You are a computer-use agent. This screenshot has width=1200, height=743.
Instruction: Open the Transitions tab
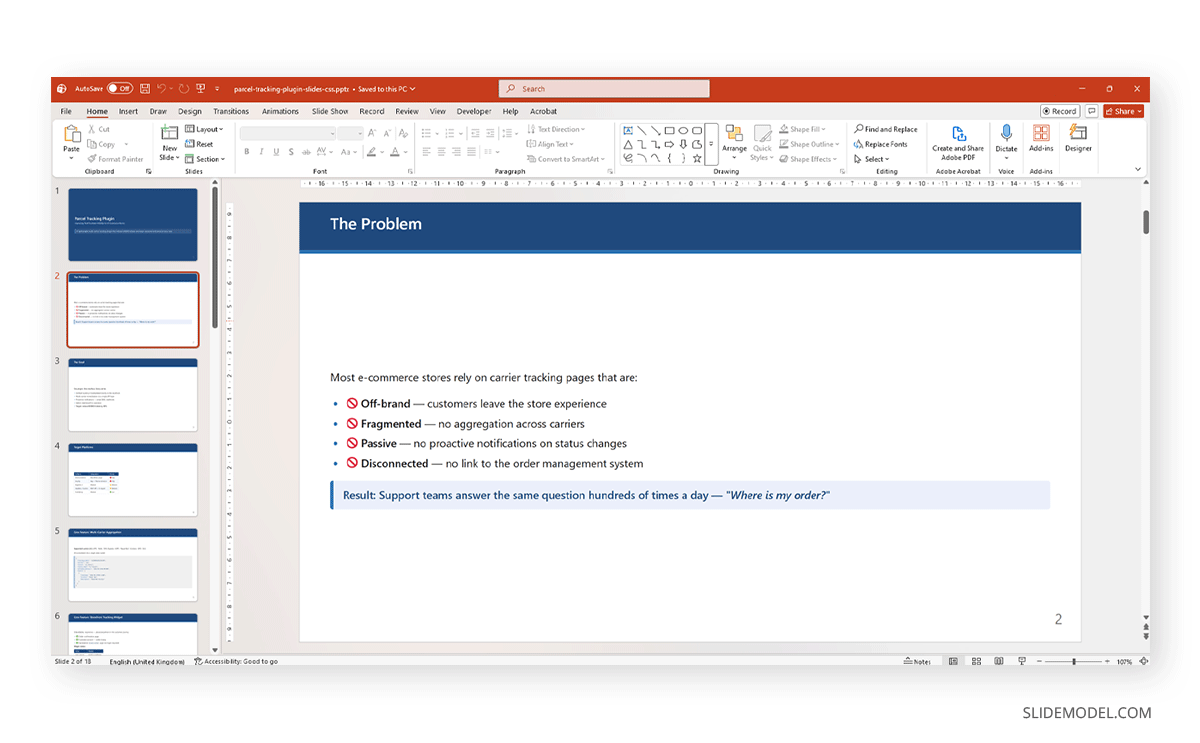point(230,112)
